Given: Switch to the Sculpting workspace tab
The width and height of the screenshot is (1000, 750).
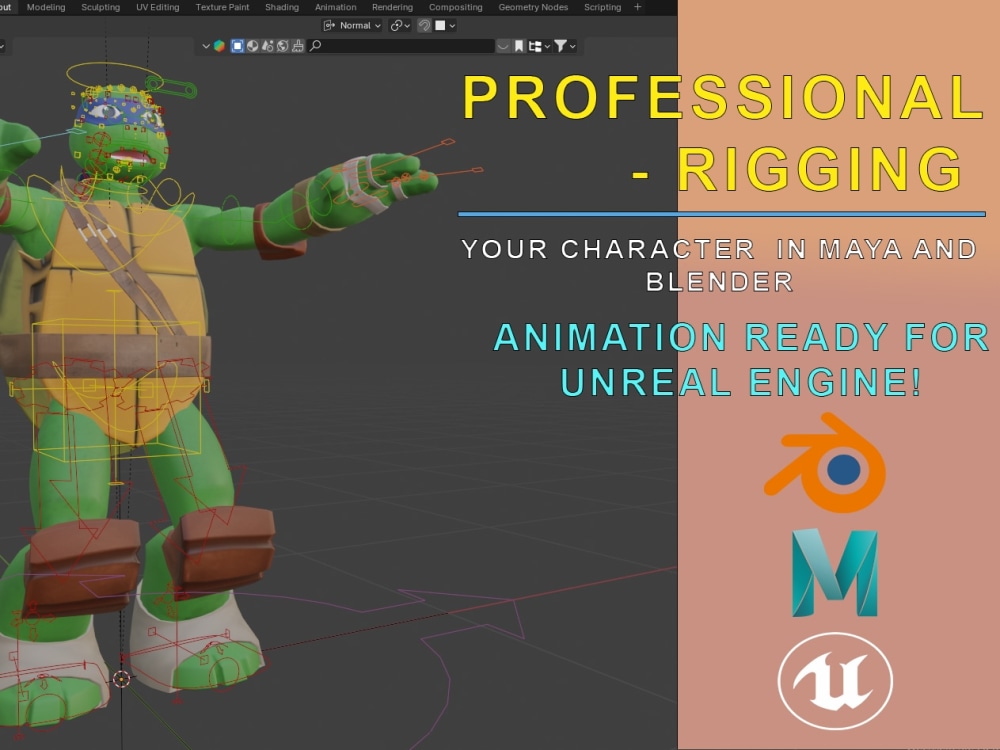Looking at the screenshot, I should (100, 8).
